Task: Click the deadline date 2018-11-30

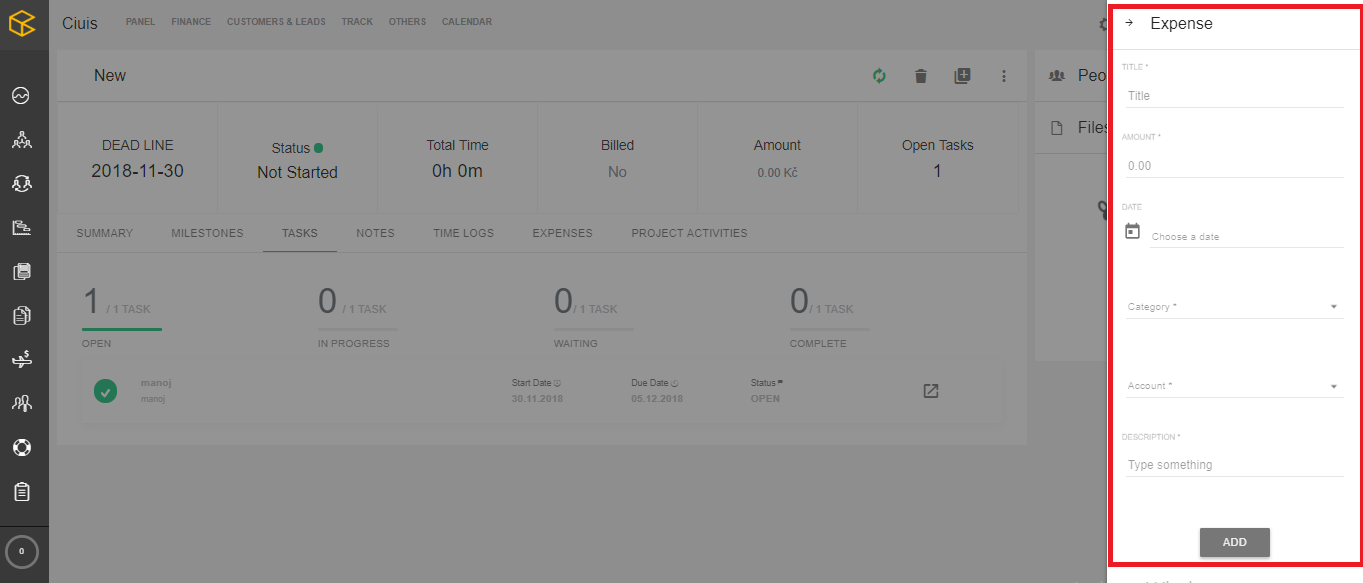Action: [x=137, y=171]
